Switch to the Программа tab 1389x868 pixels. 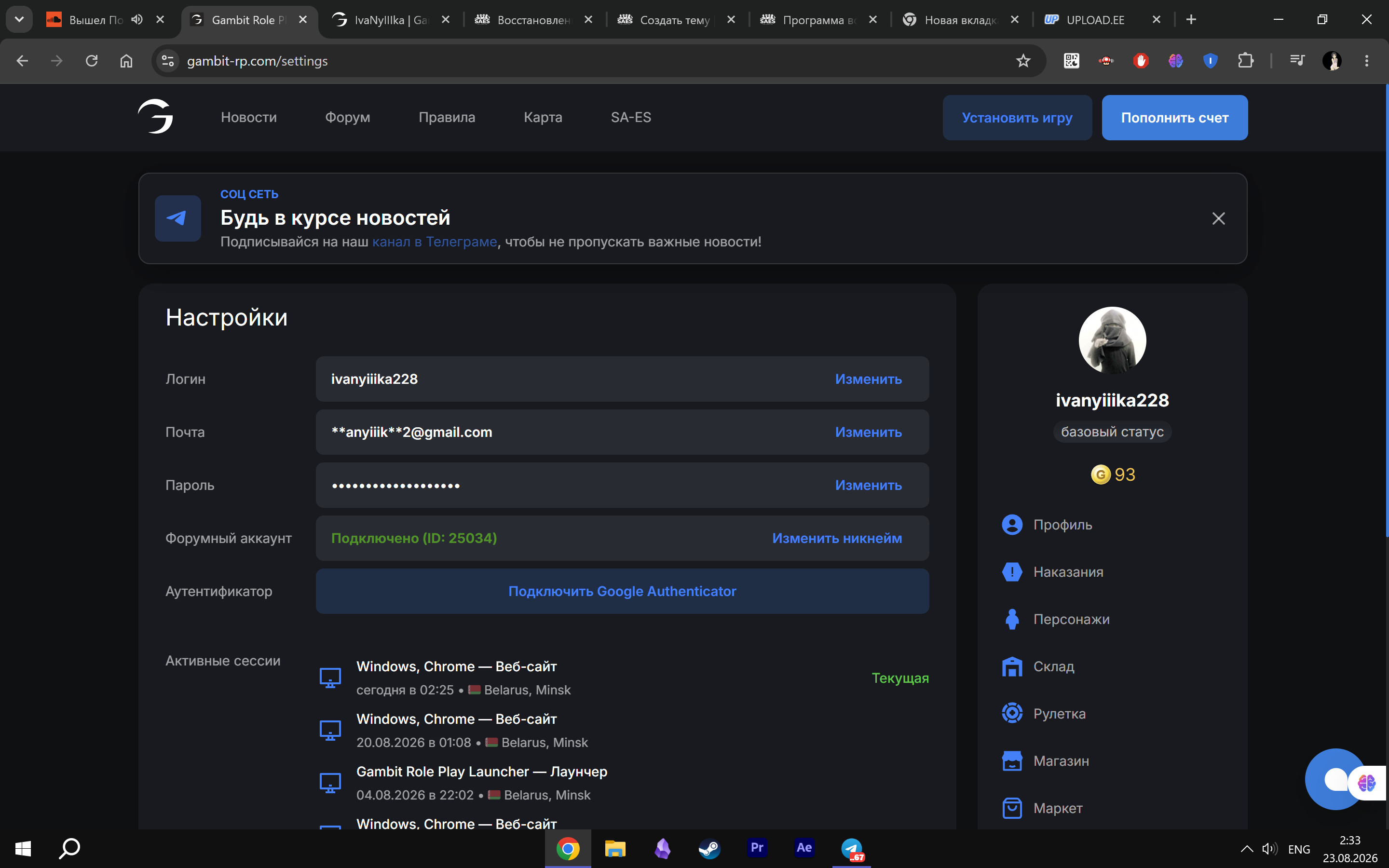click(818, 19)
